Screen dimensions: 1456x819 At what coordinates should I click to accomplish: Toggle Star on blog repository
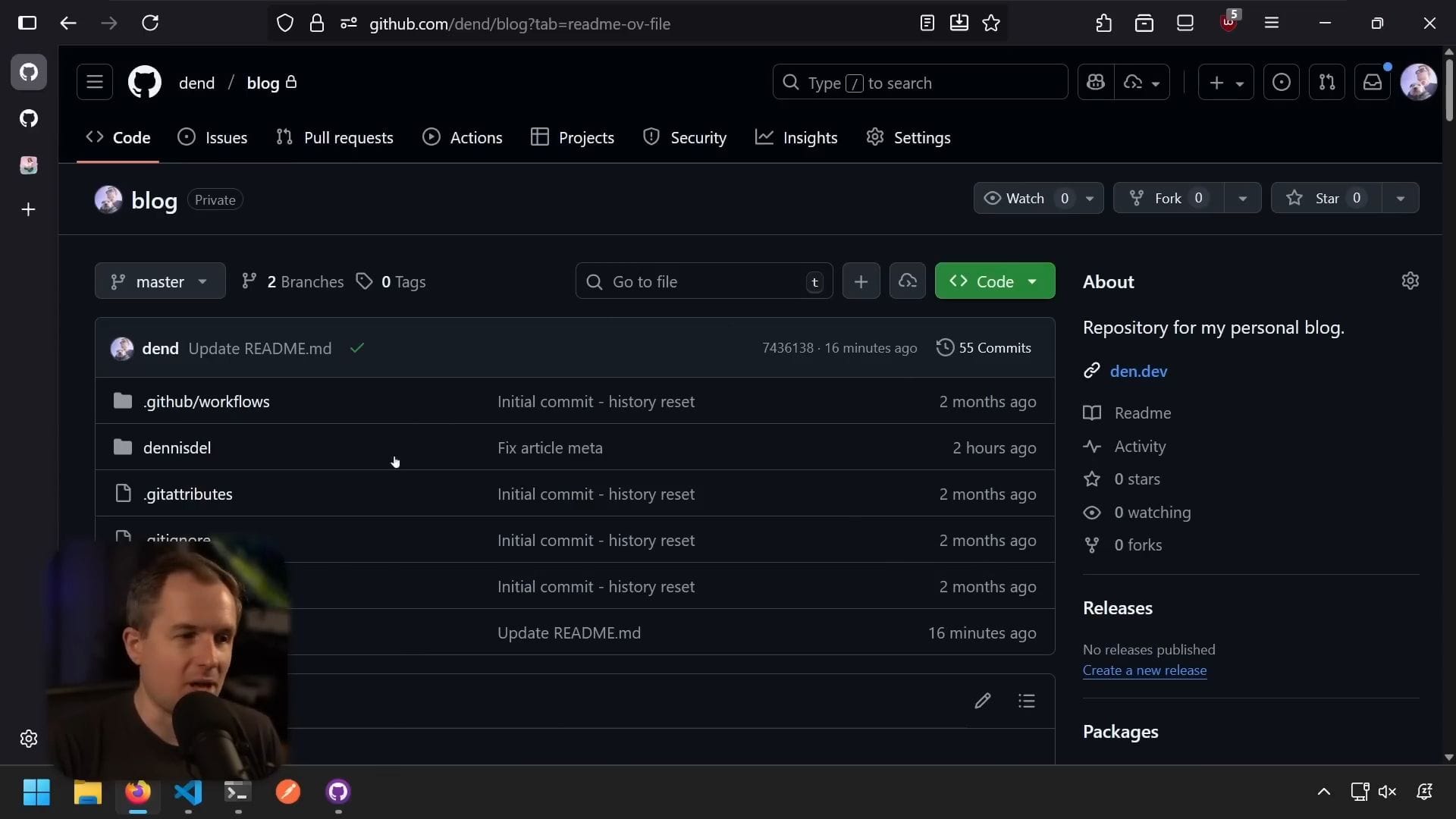1326,198
